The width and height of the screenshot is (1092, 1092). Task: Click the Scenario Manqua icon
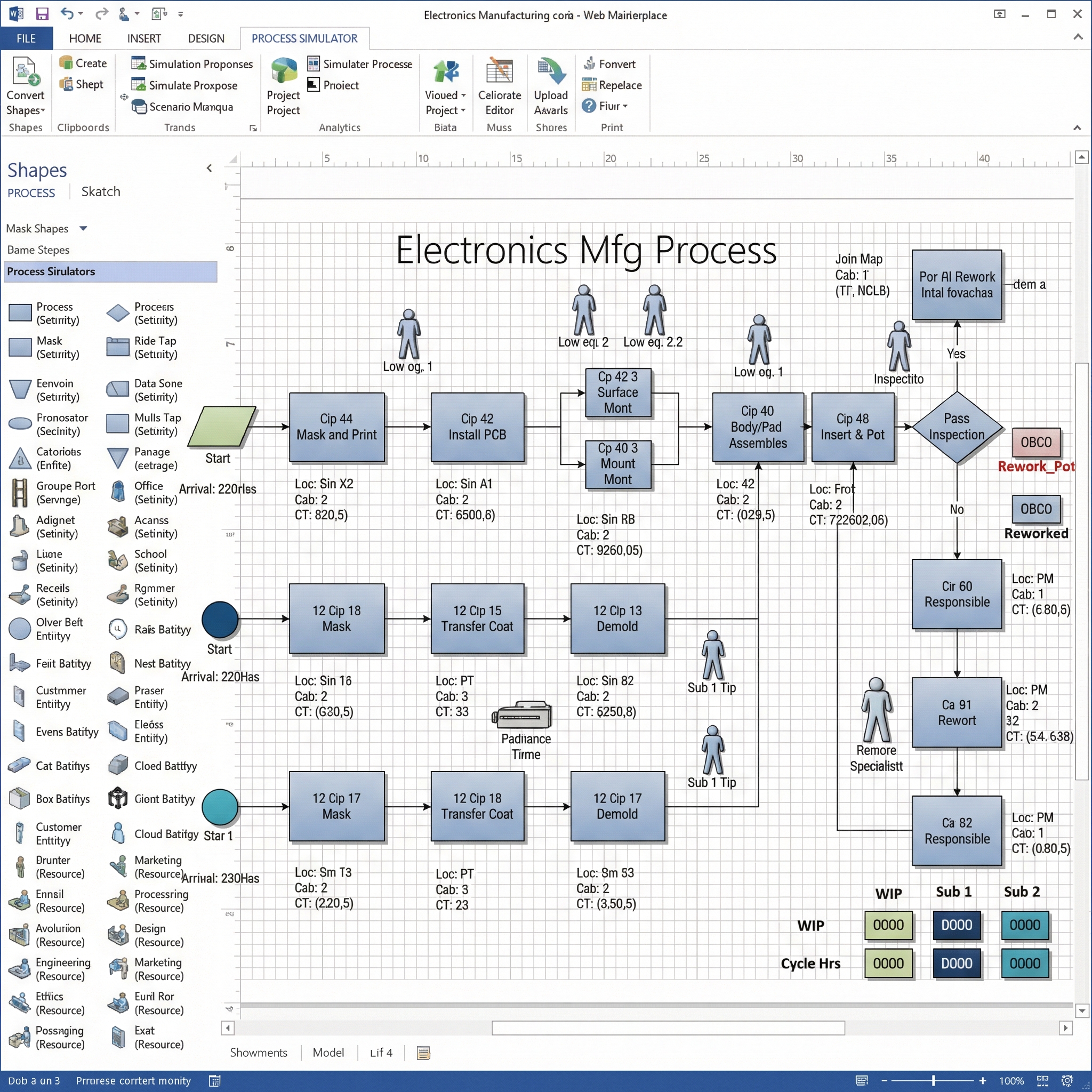click(139, 107)
